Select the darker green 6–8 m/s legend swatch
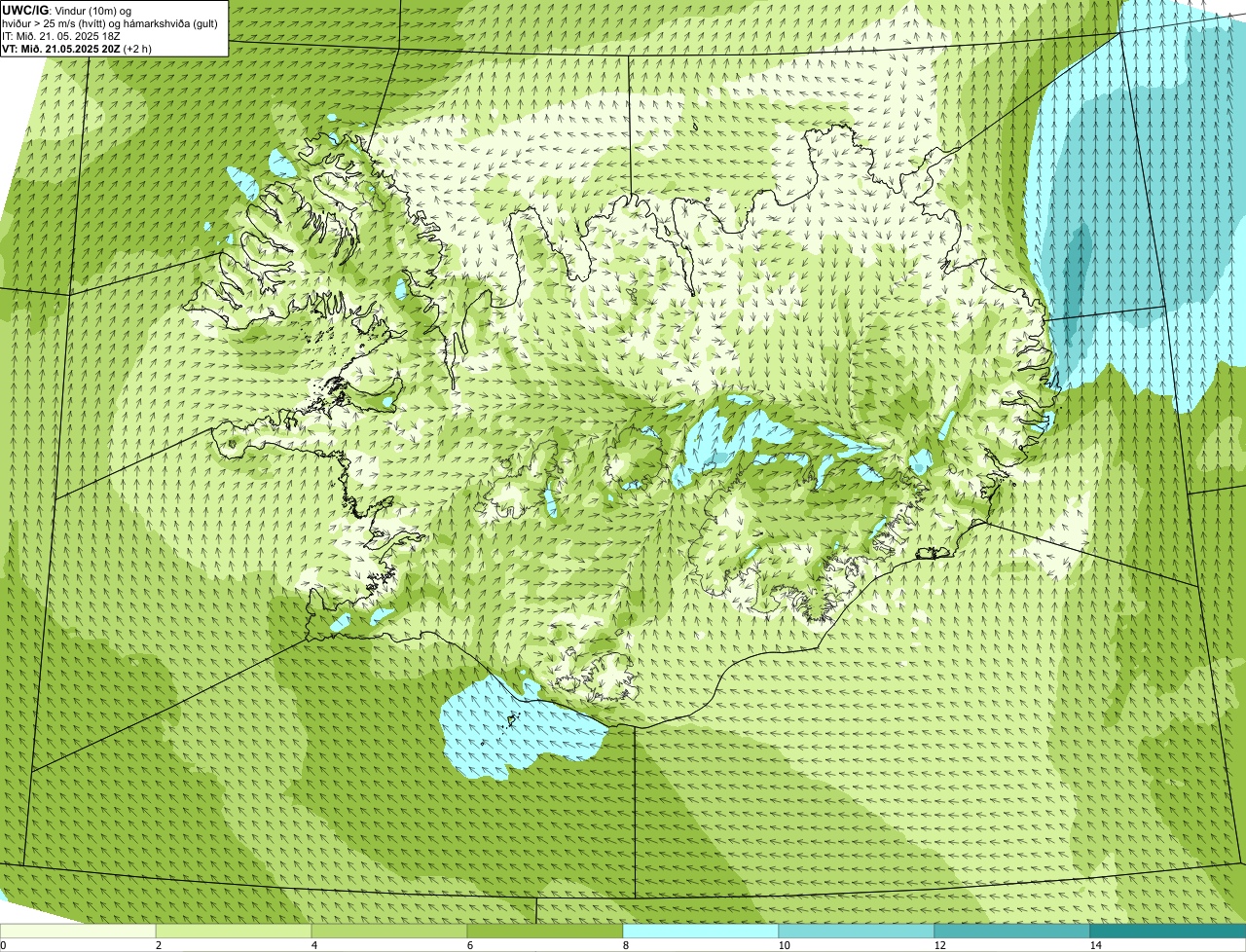 pyautogui.click(x=545, y=931)
